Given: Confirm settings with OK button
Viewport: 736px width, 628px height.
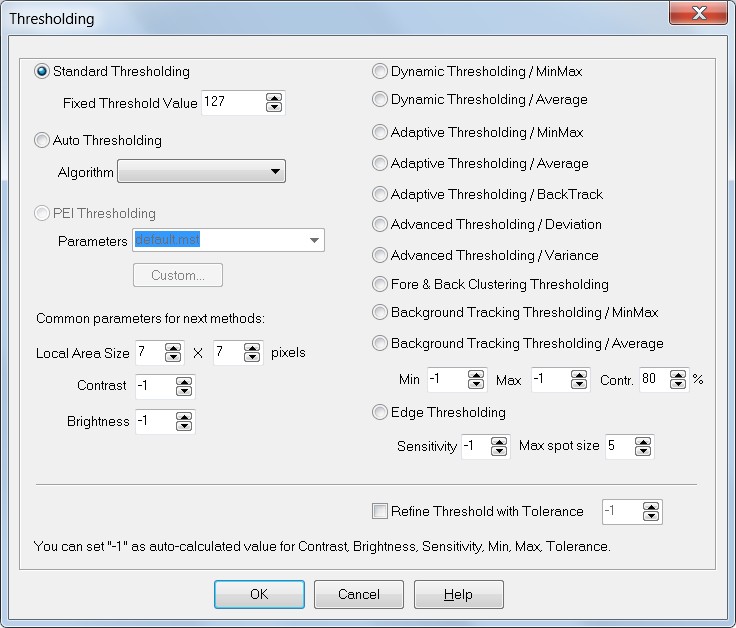Looking at the screenshot, I should [259, 594].
